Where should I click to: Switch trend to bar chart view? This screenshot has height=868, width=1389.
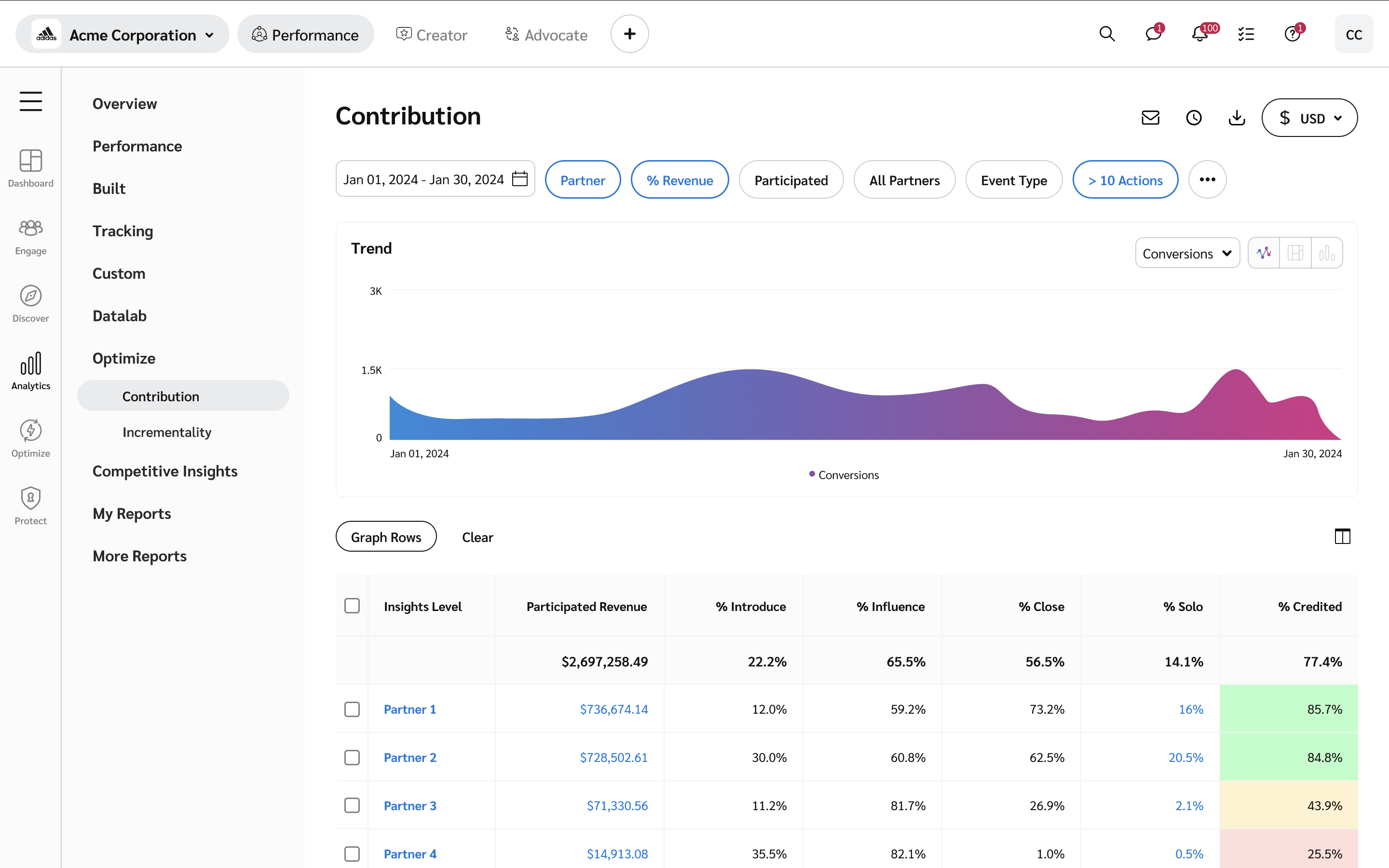pyautogui.click(x=1326, y=253)
